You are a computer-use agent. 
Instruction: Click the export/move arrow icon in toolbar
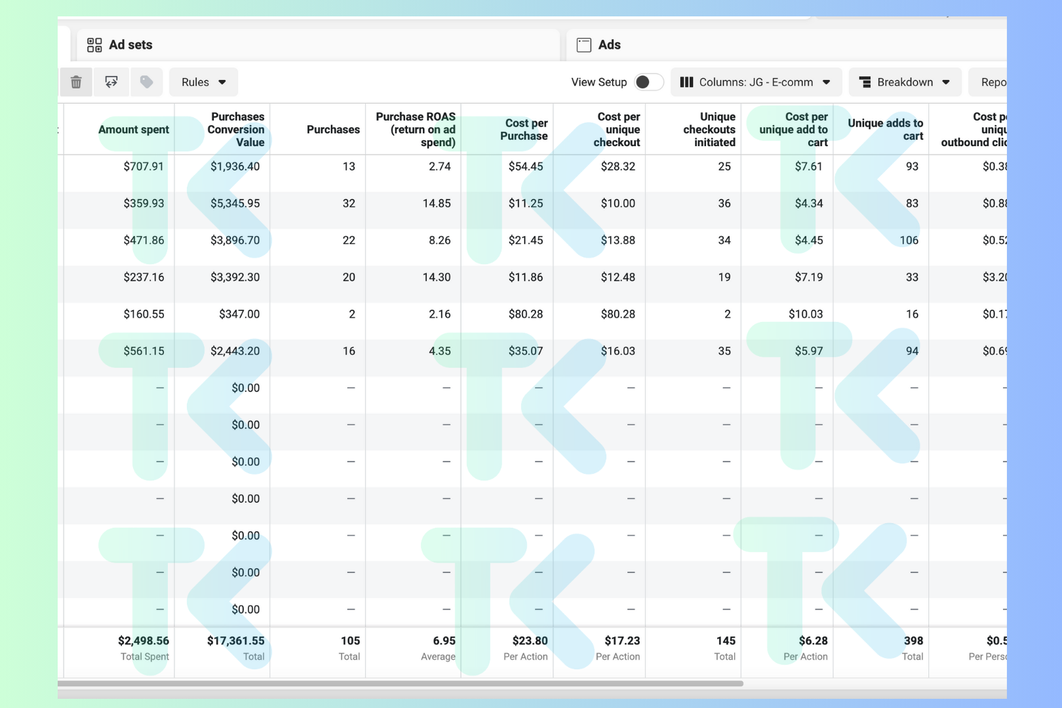pyautogui.click(x=111, y=82)
